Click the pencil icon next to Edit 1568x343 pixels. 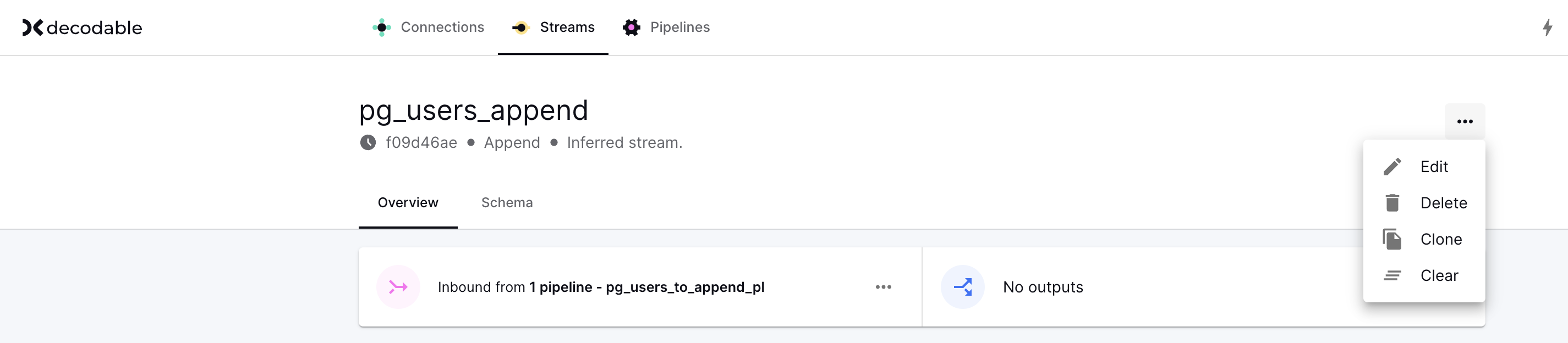point(1392,166)
